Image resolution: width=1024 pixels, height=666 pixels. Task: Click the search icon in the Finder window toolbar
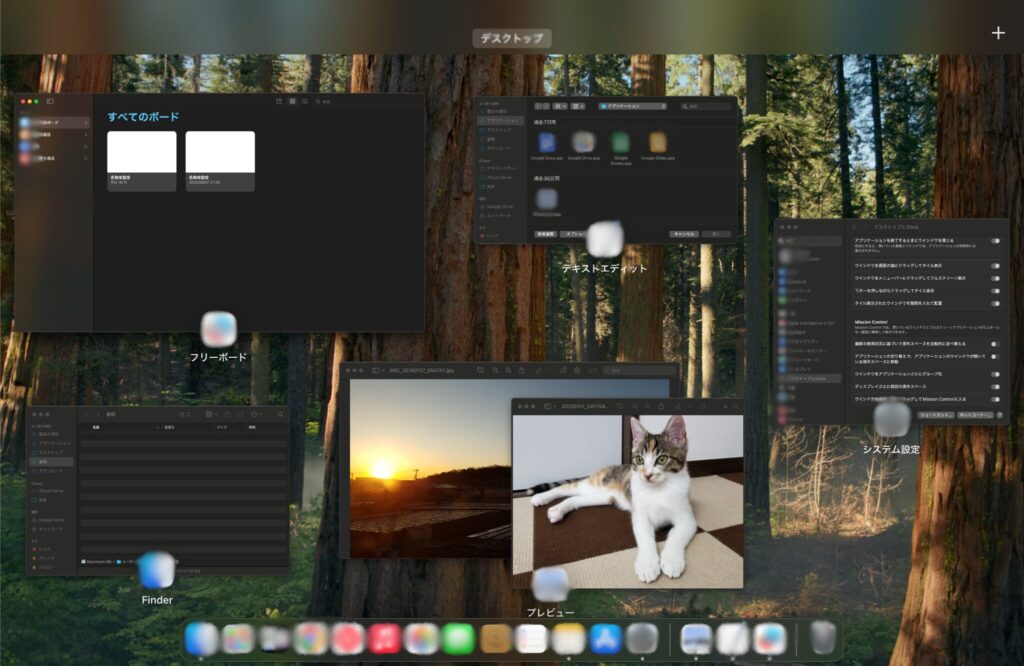click(x=280, y=414)
